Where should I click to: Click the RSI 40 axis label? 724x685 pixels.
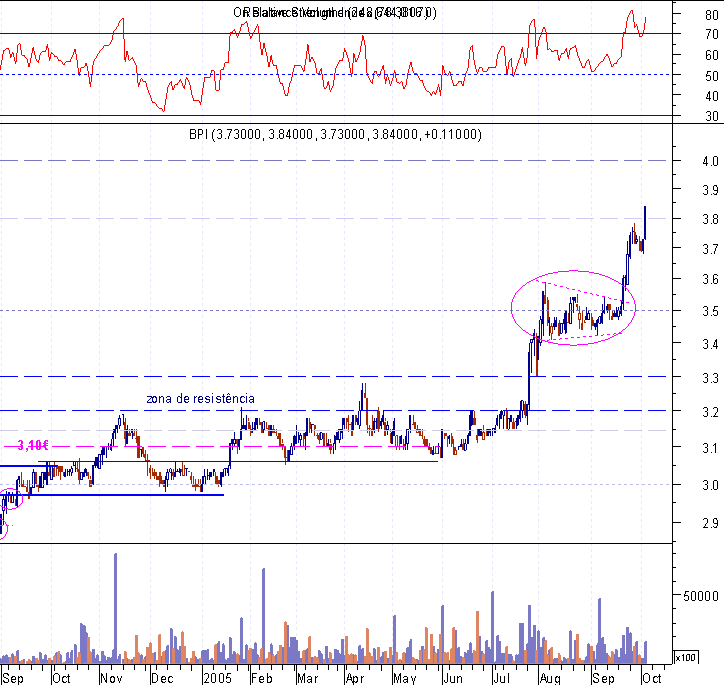point(712,96)
